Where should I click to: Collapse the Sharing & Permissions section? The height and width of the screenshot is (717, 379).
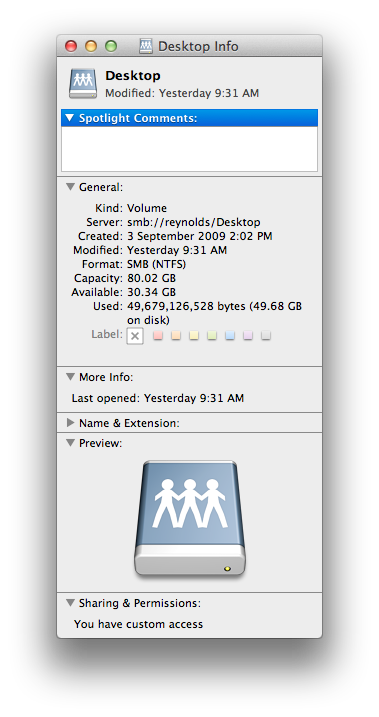coord(69,603)
